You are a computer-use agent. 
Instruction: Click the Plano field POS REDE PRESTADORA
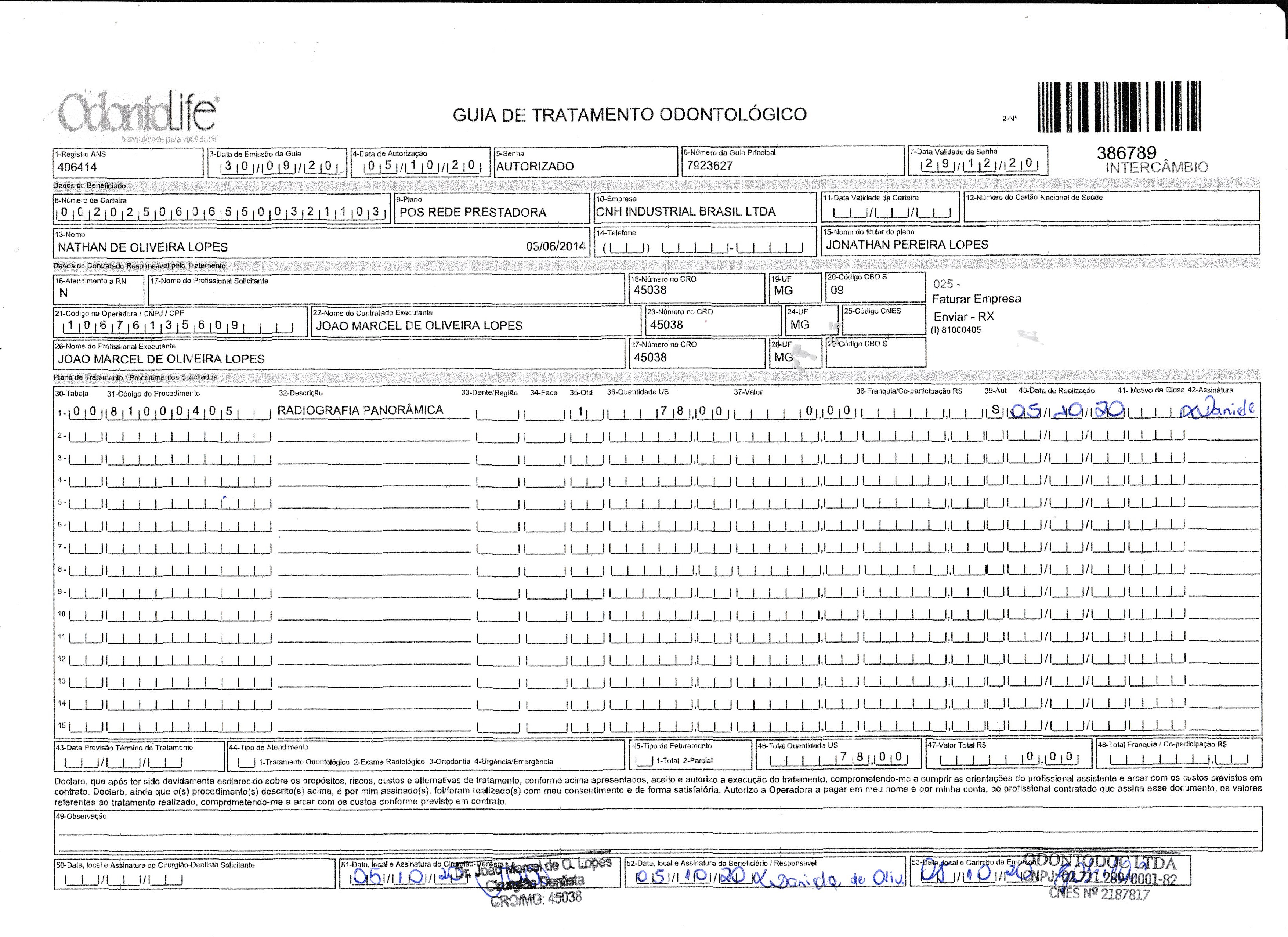pos(473,212)
